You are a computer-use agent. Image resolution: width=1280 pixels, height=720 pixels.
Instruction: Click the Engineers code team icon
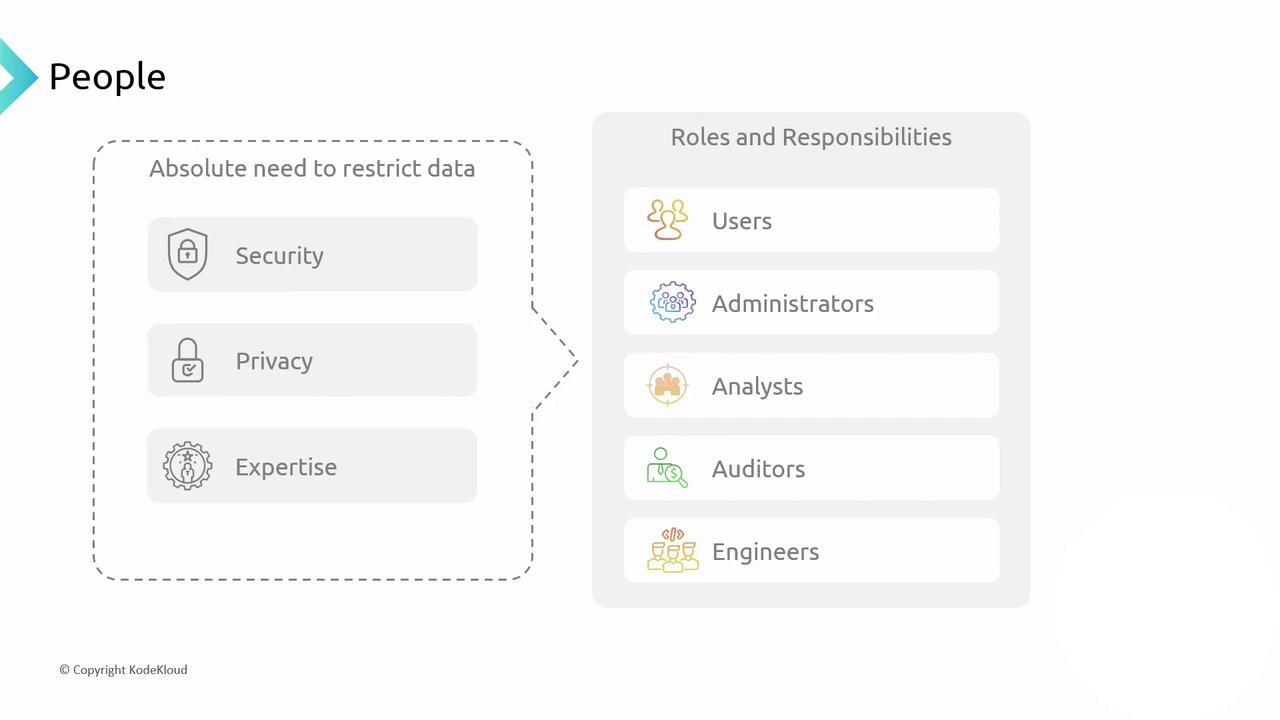click(x=672, y=551)
